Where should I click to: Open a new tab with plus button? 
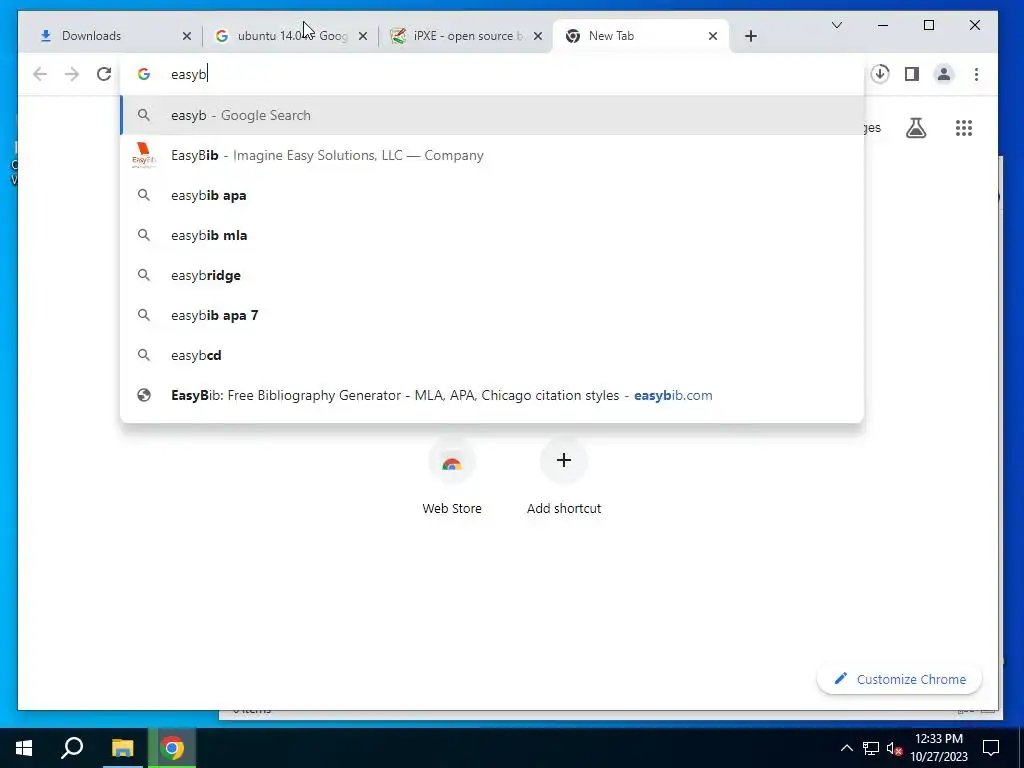point(751,36)
